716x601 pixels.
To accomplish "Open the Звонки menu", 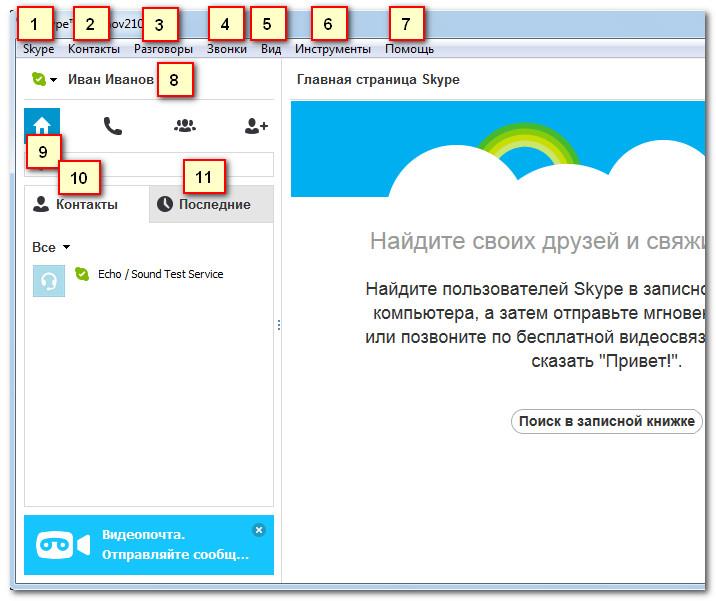I will [x=227, y=49].
